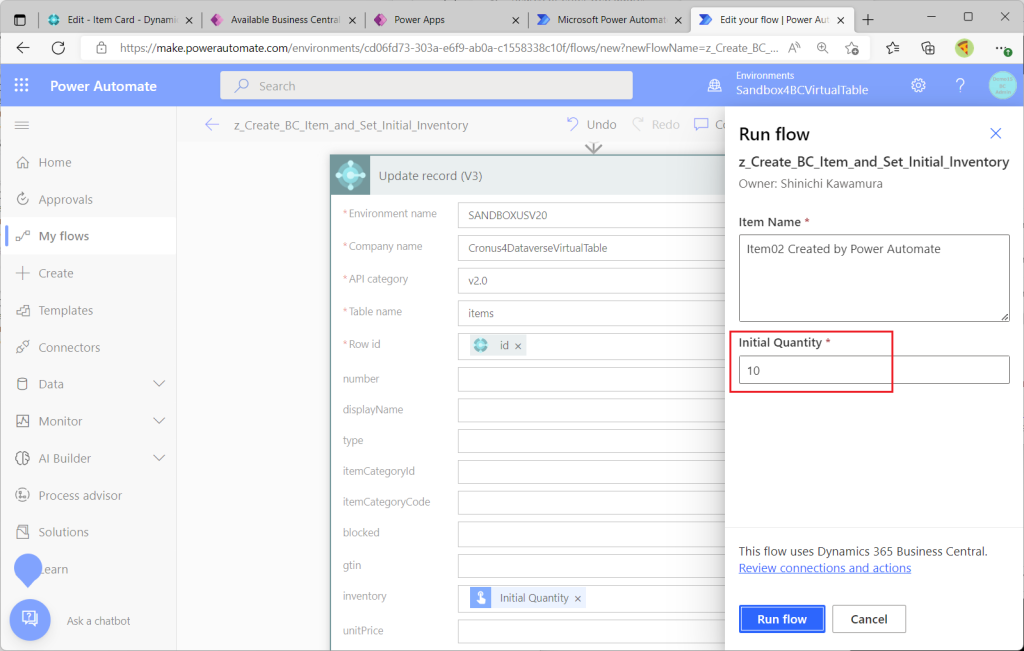Click the zoom magnifier in address bar
The width and height of the screenshot is (1024, 651).
point(823,48)
